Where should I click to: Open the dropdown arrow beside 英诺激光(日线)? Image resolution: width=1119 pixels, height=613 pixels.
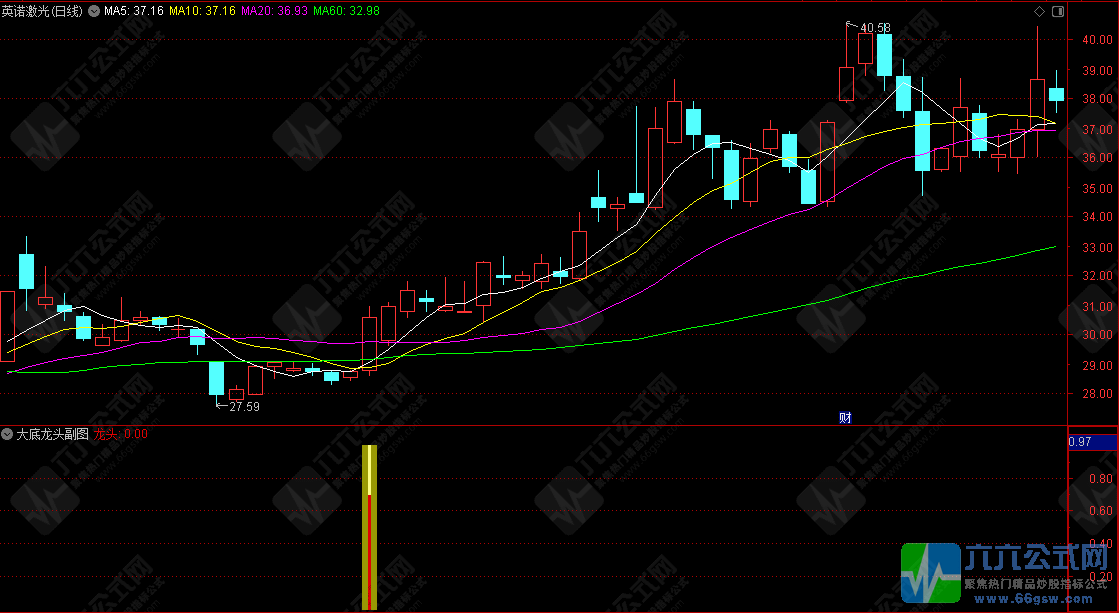(x=94, y=11)
